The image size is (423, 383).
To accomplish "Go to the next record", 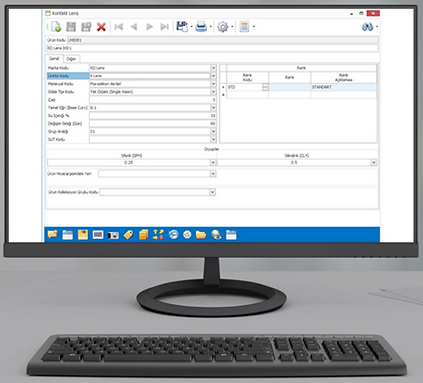I will click(149, 27).
